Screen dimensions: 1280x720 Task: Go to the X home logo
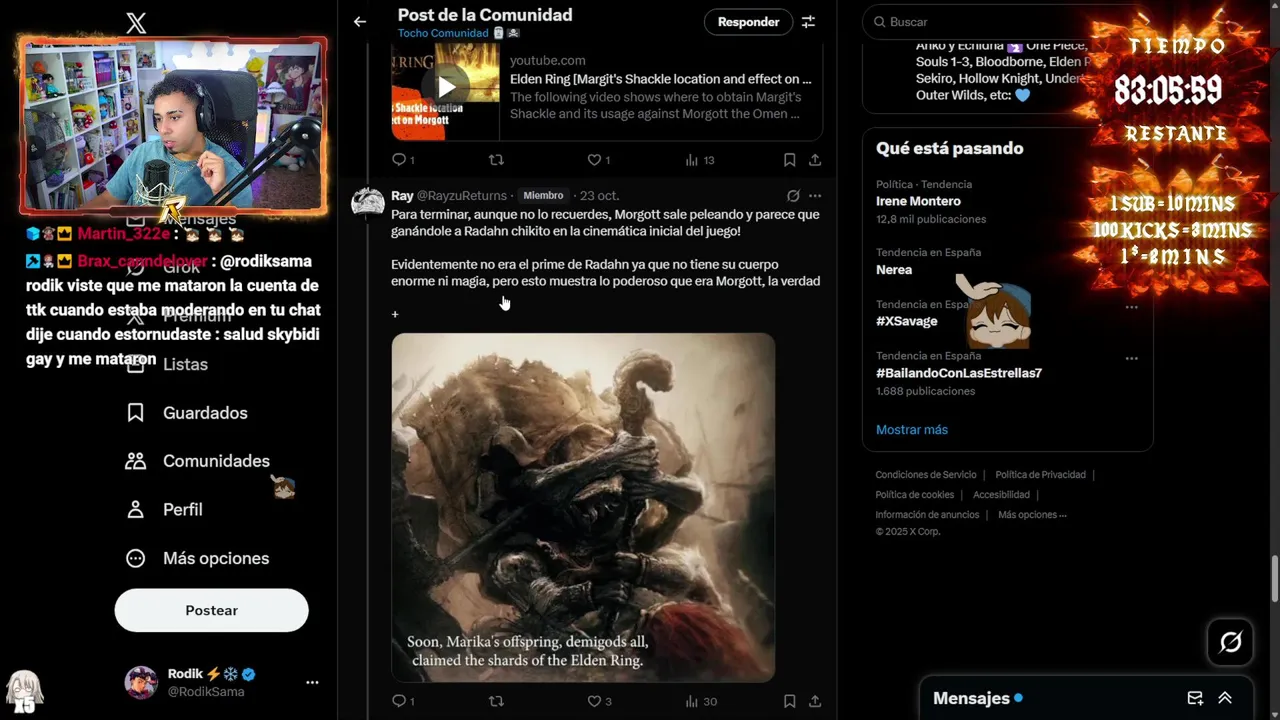(x=136, y=23)
